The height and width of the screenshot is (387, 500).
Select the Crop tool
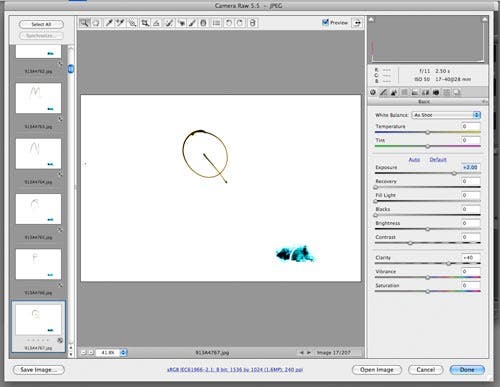coord(145,23)
